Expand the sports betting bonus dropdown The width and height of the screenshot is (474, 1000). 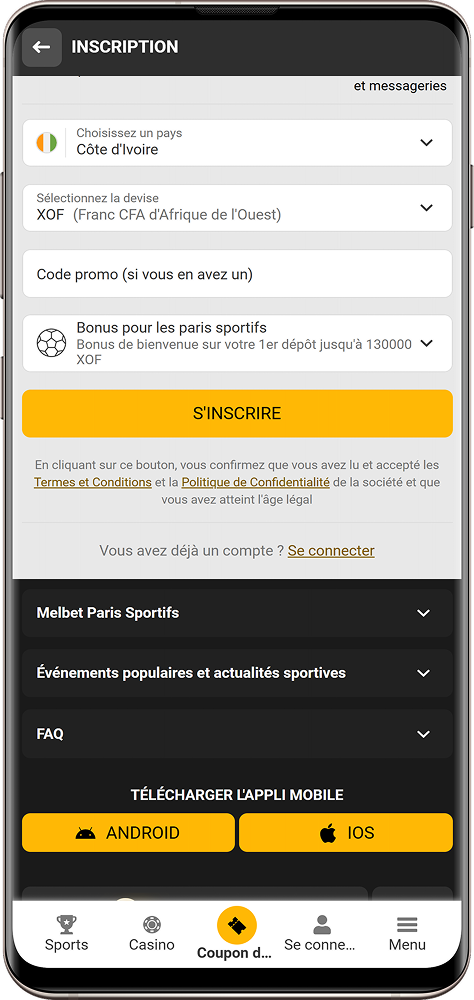pos(237,343)
